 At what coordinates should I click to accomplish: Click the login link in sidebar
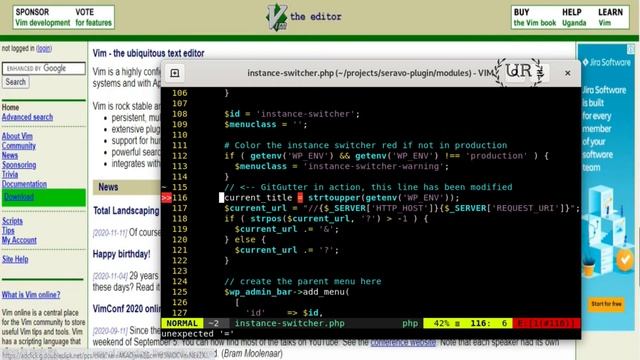point(44,49)
